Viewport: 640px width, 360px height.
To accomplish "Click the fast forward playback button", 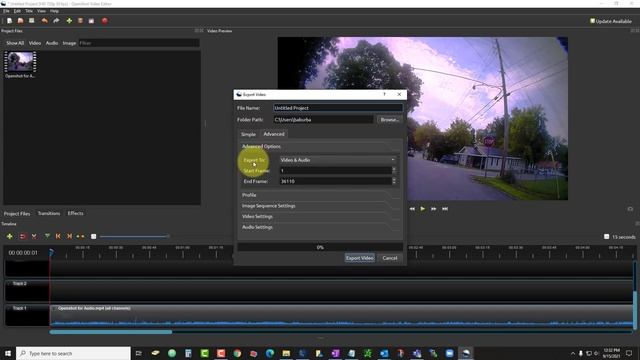I will coord(433,209).
